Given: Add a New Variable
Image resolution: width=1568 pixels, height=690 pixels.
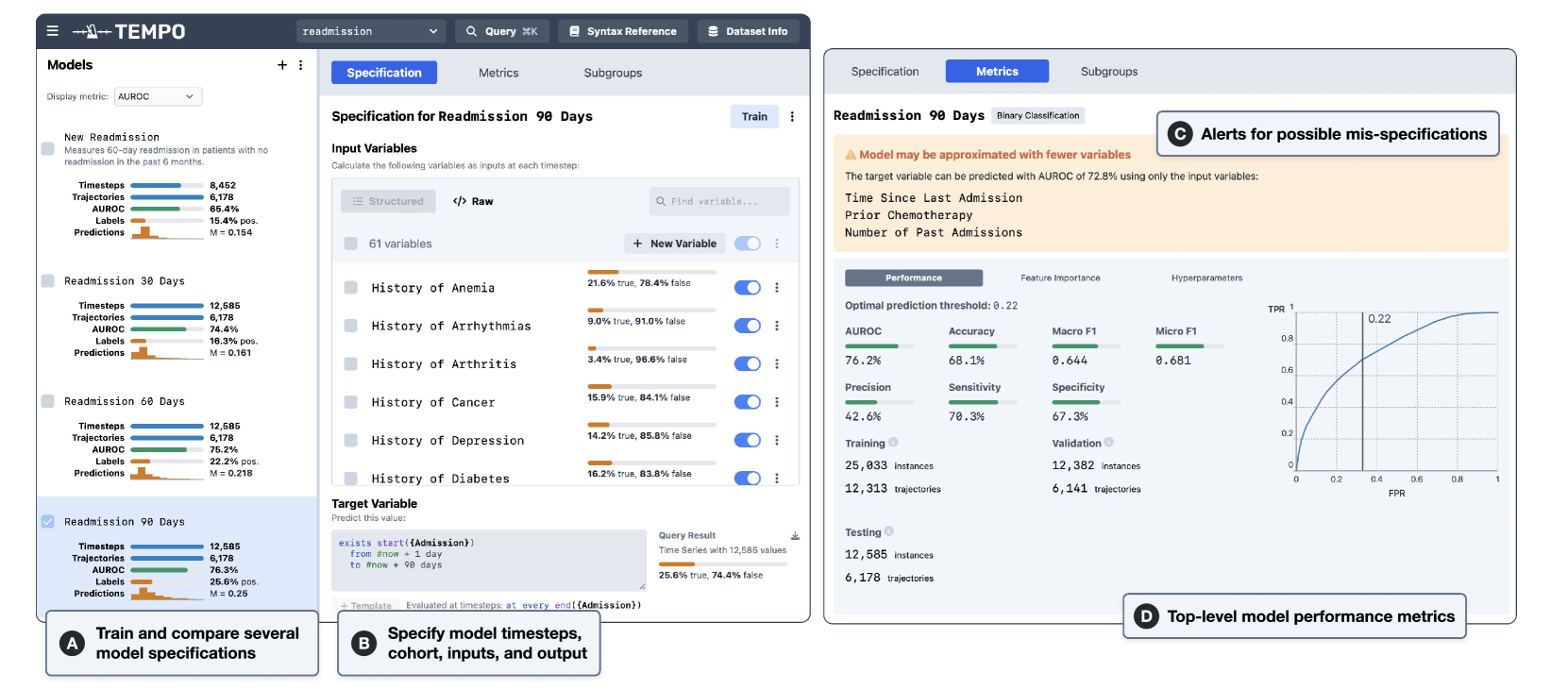Looking at the screenshot, I should pos(675,244).
